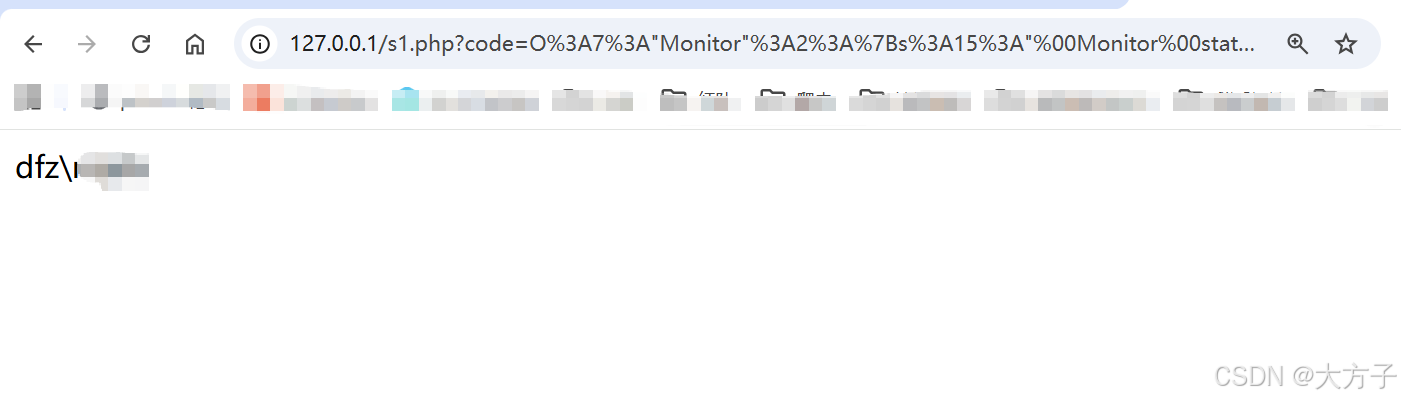The image size is (1401, 402).
Task: Open the browser home page
Action: (195, 44)
